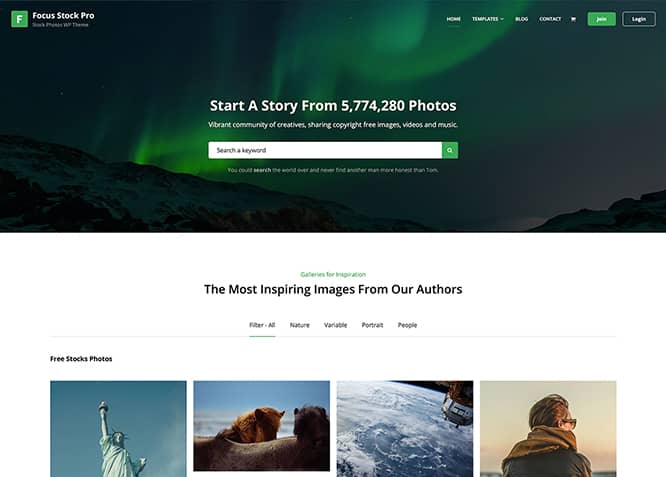Open the horses photo thumbnail
The image size is (666, 477).
click(x=262, y=426)
